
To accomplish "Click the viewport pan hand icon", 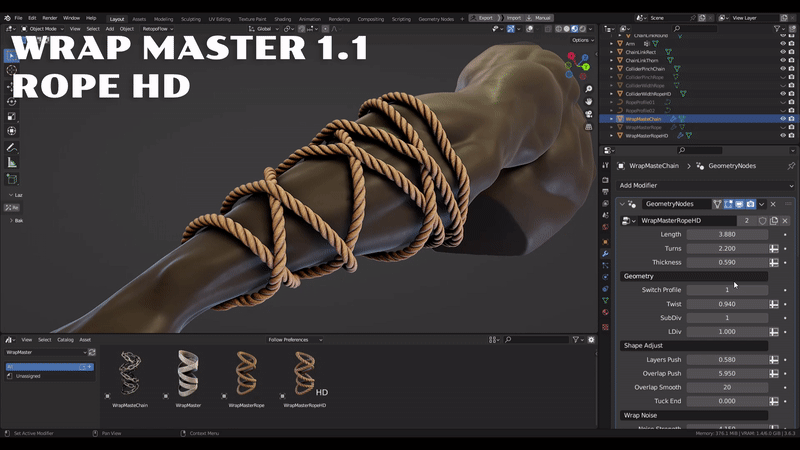I will [x=588, y=102].
